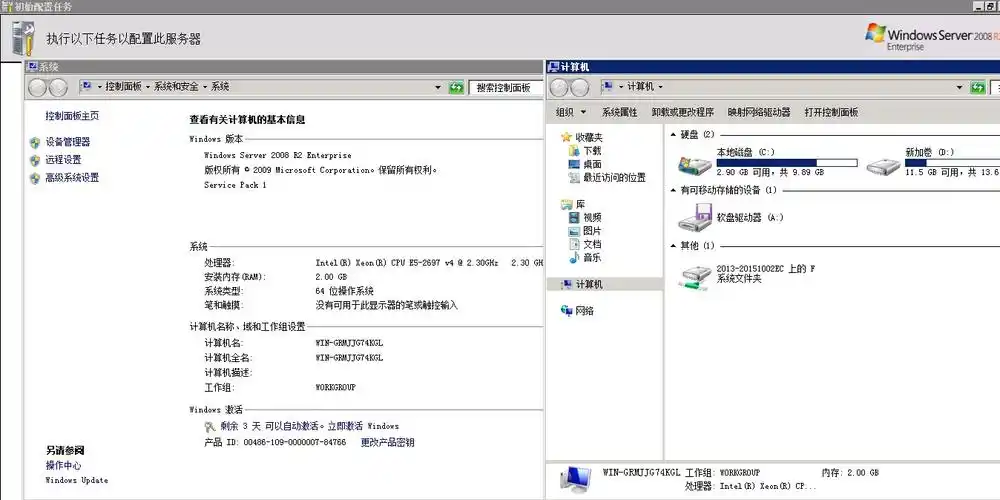Open 远程设置 link

(63, 160)
